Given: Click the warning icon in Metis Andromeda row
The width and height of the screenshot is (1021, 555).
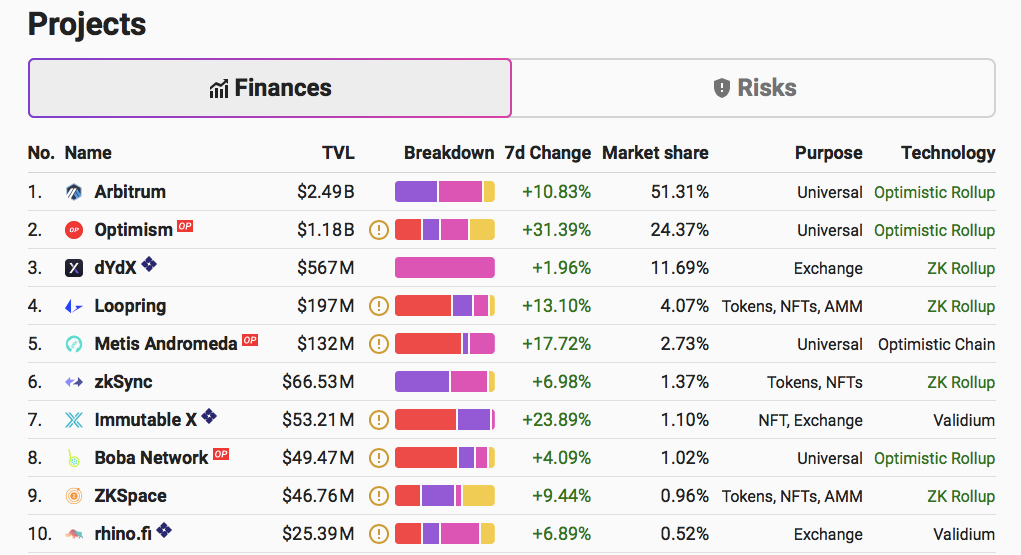Looking at the screenshot, I should point(378,344).
